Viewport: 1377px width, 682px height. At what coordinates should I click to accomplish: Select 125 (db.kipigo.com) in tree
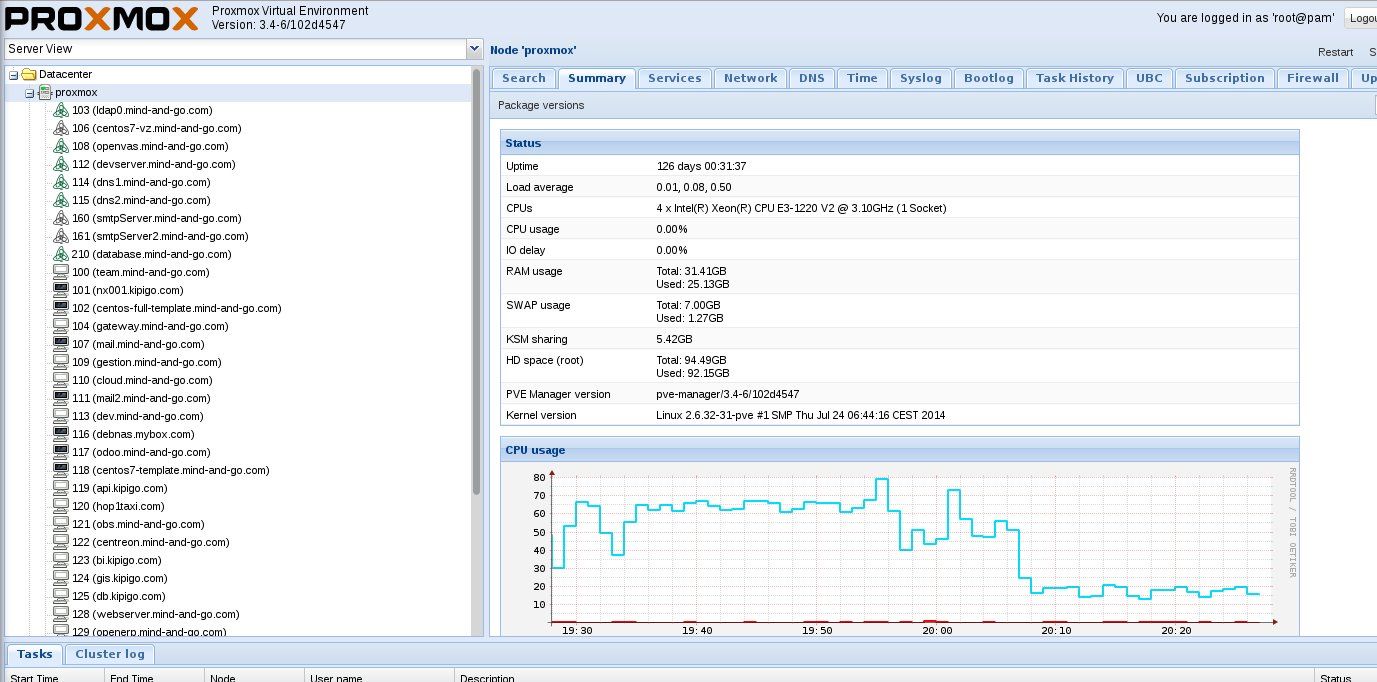[119, 596]
